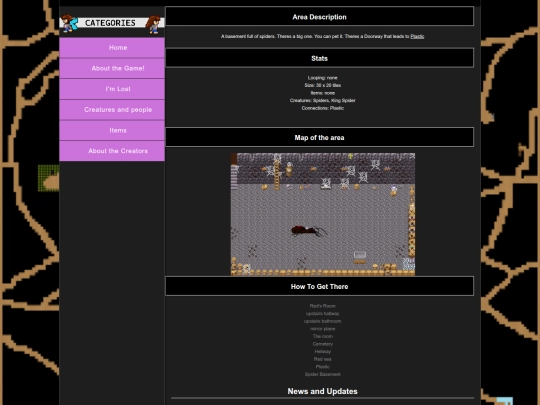Click the Items: none stat line

[x=322, y=93]
